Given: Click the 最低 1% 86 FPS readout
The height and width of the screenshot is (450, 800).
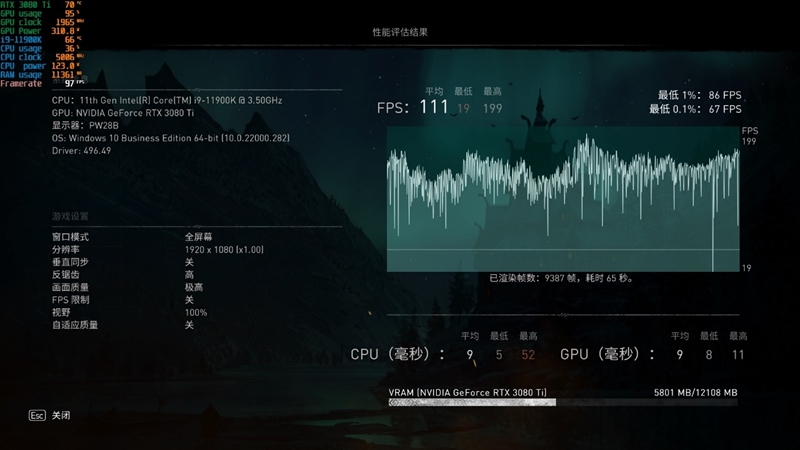Looking at the screenshot, I should (699, 95).
